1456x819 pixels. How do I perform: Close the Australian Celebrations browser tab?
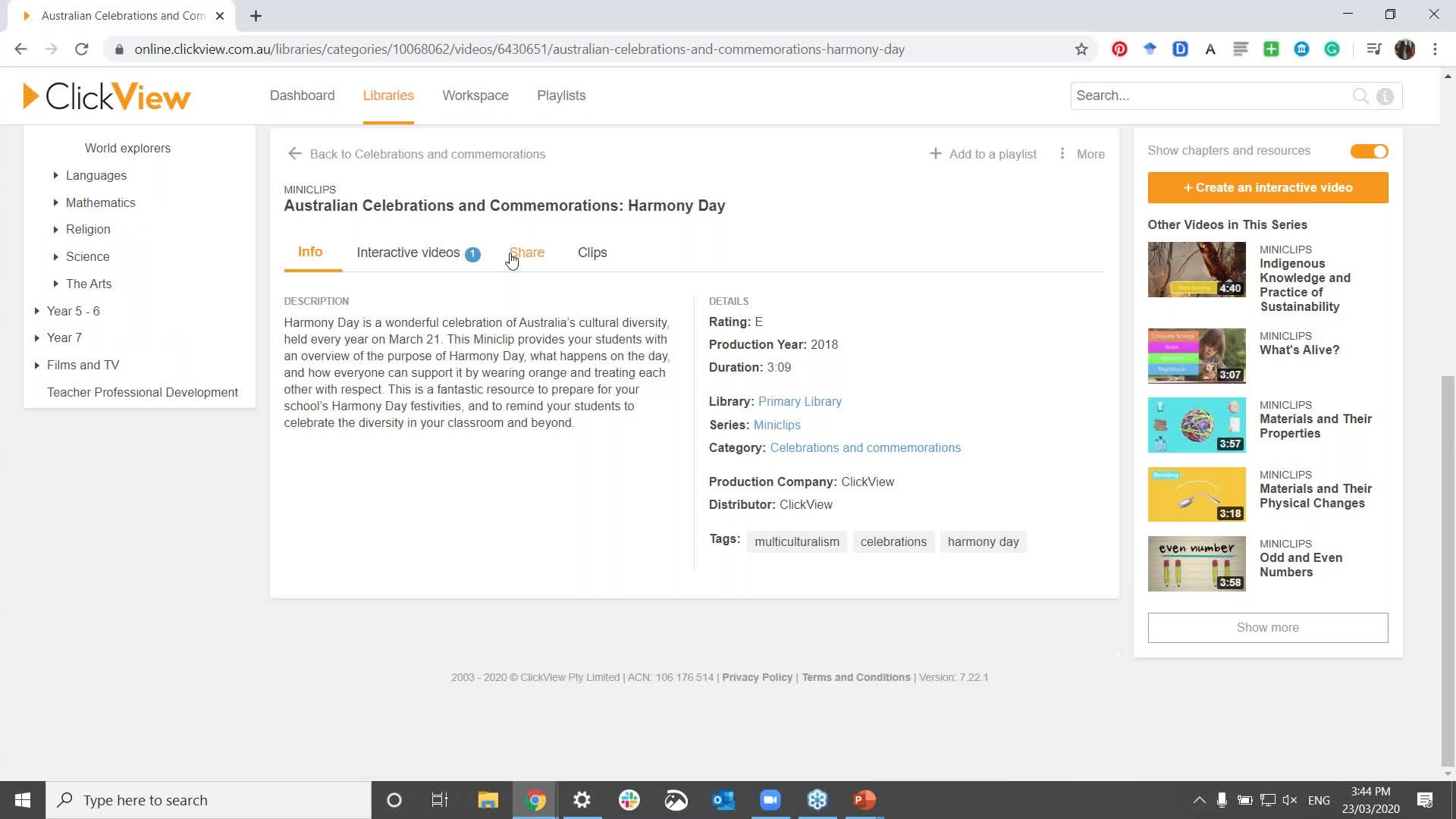[x=220, y=16]
